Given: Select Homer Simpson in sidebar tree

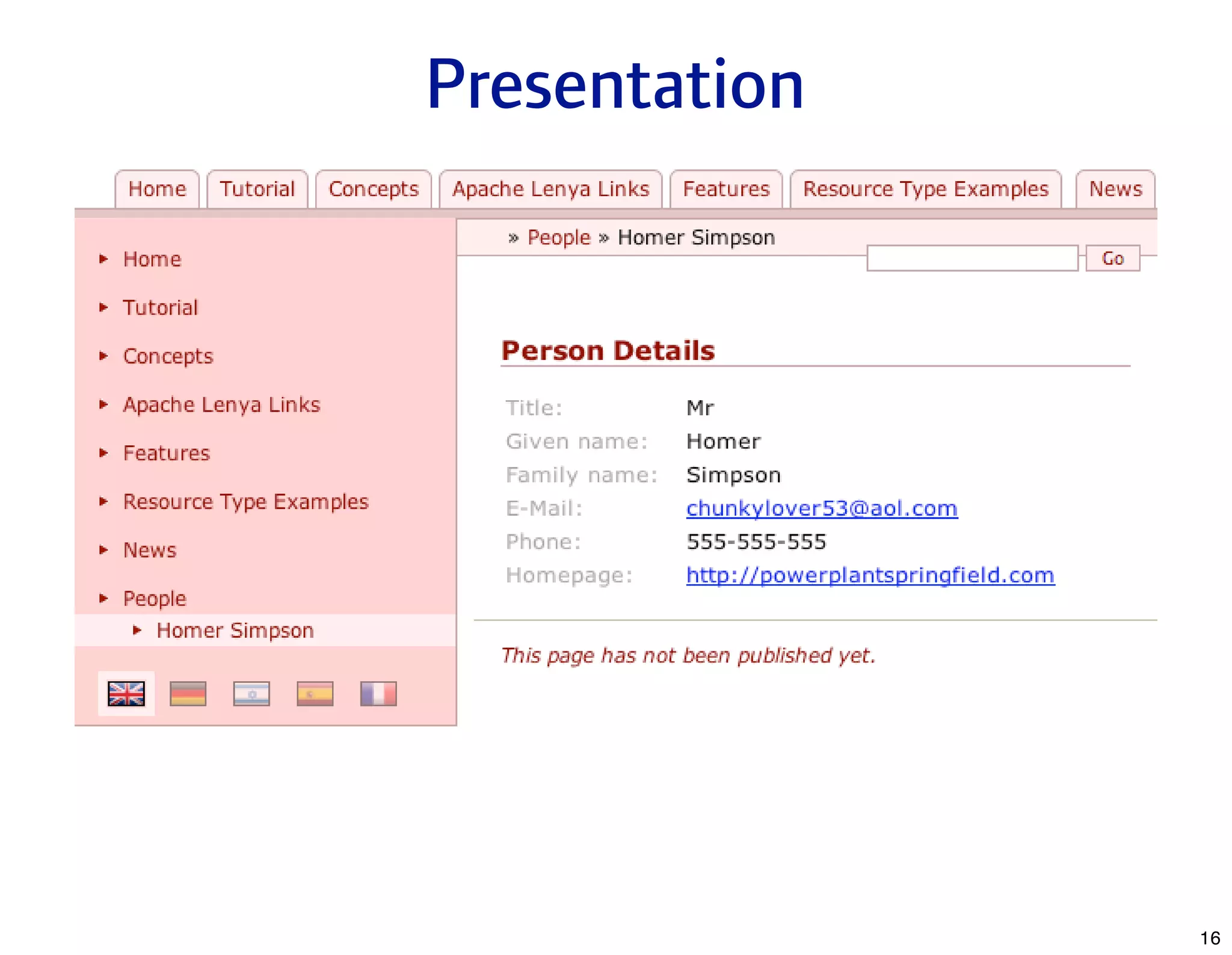Looking at the screenshot, I should coord(235,631).
